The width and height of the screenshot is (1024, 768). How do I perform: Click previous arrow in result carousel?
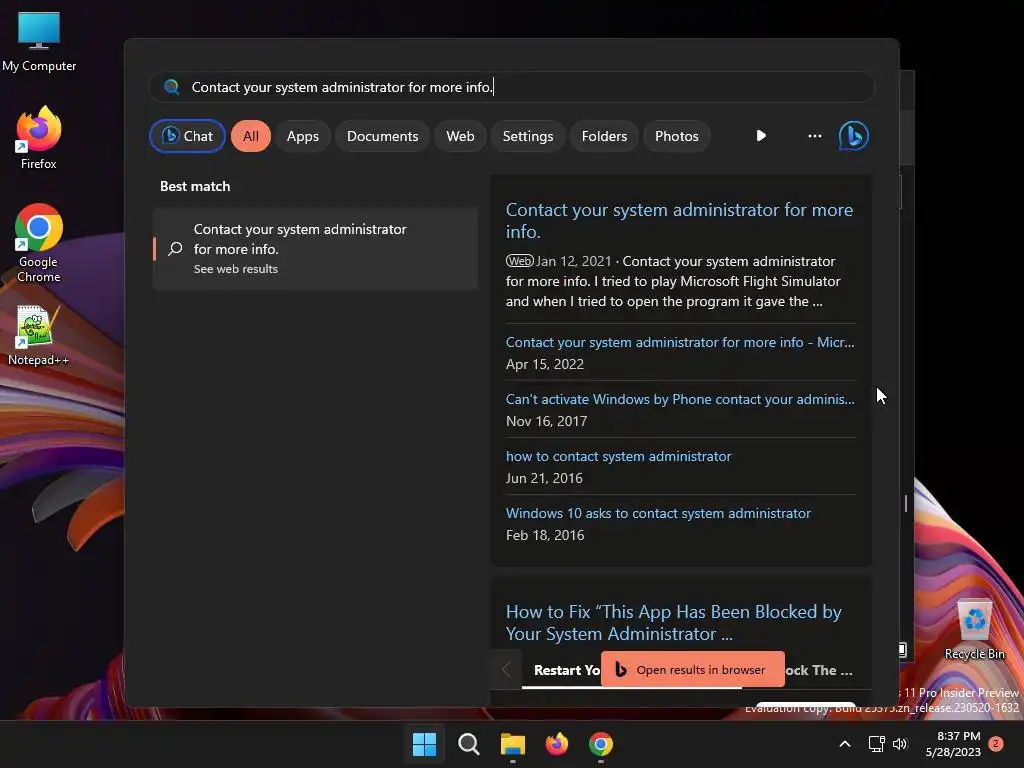click(506, 669)
